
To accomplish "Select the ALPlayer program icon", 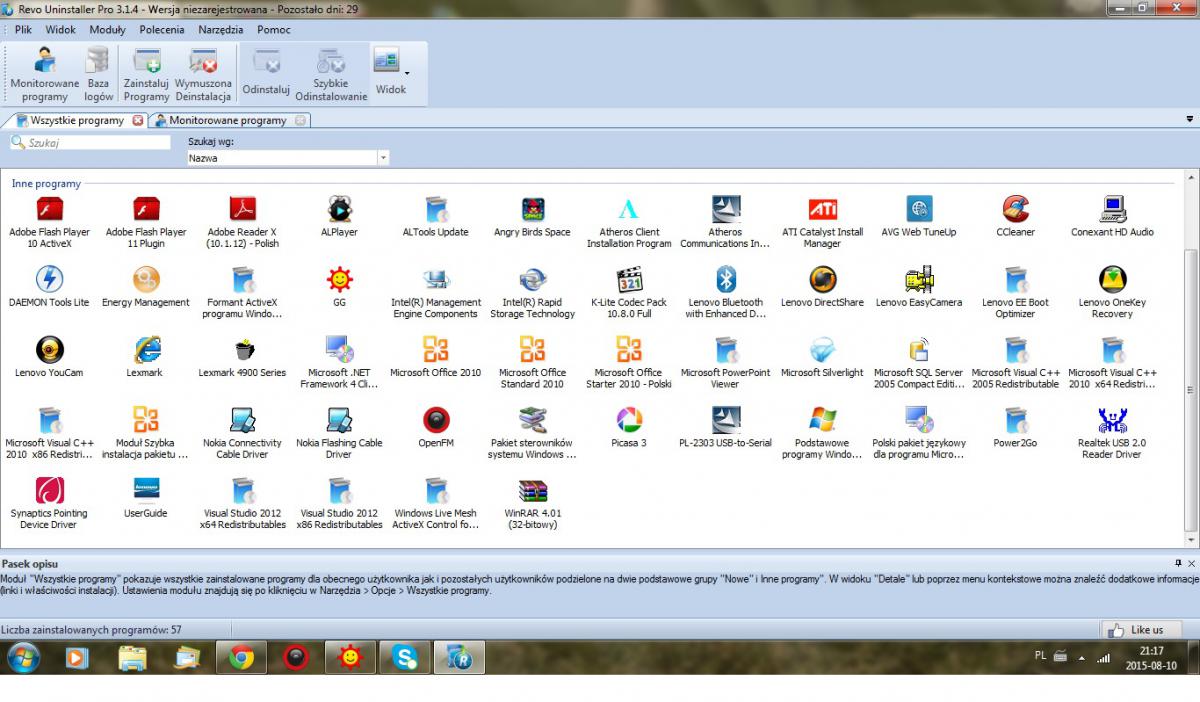I will tap(339, 217).
